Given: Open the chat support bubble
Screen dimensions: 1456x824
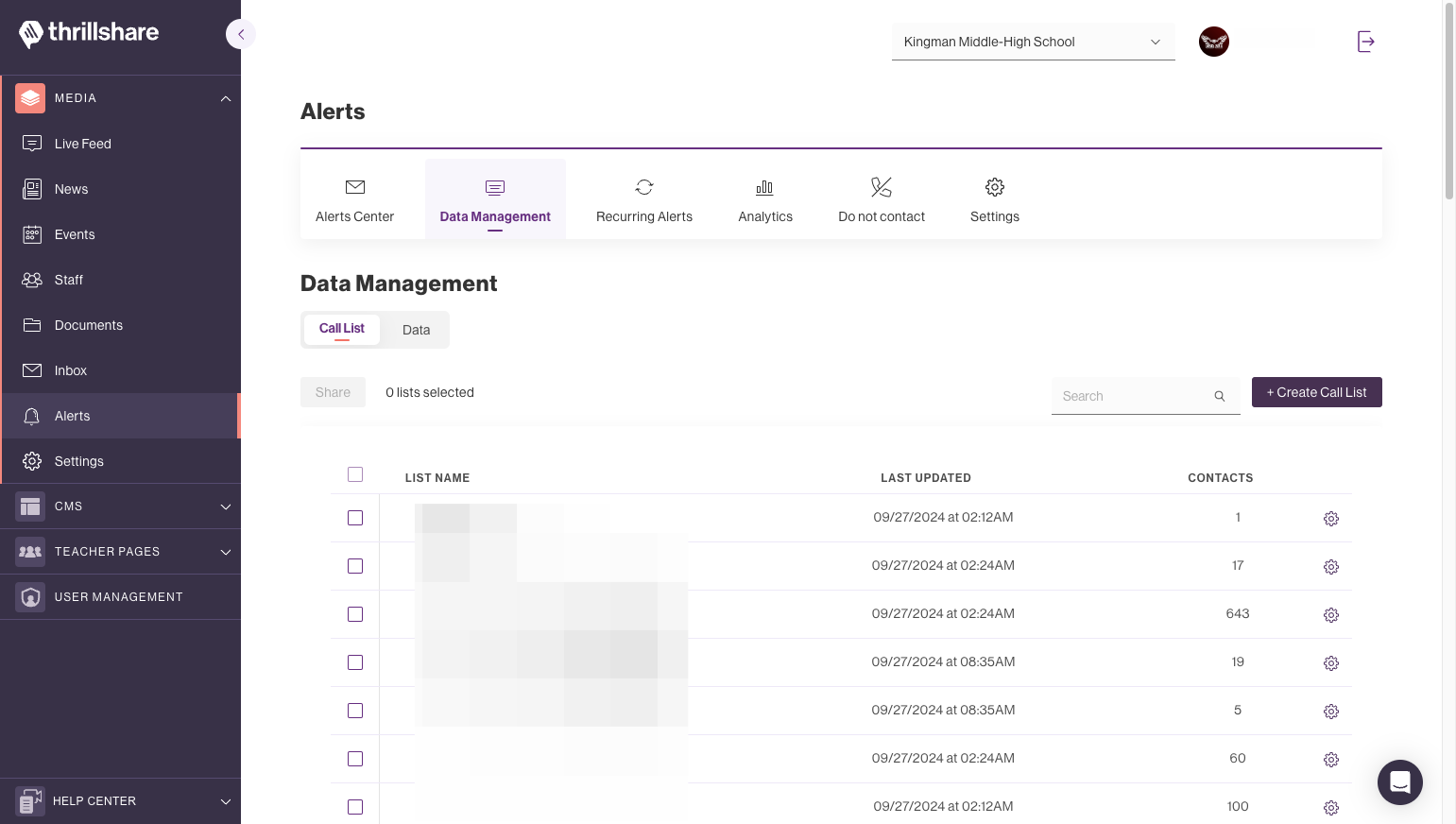Looking at the screenshot, I should (1400, 782).
